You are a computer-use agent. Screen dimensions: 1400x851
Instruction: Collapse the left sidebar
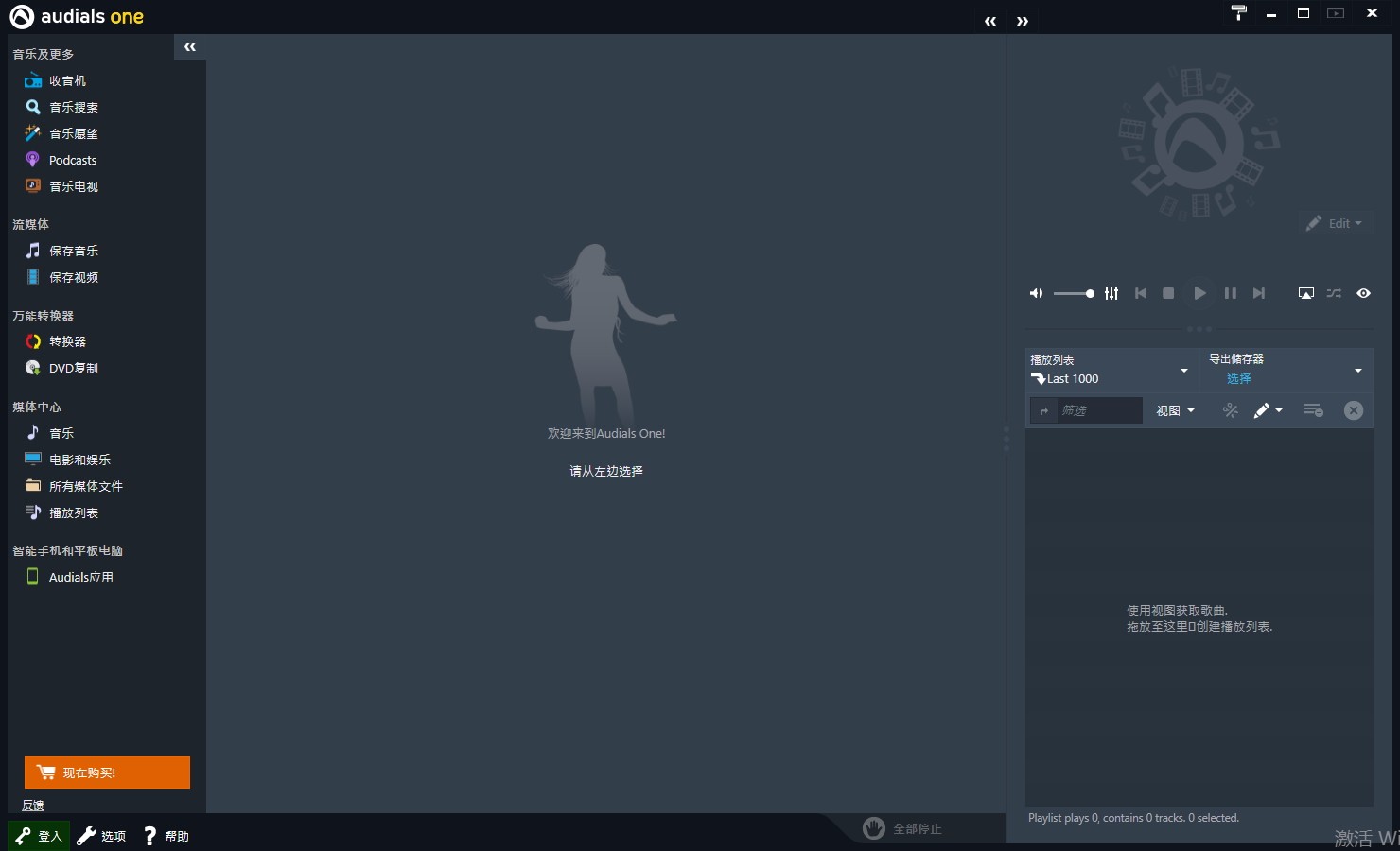(x=190, y=46)
